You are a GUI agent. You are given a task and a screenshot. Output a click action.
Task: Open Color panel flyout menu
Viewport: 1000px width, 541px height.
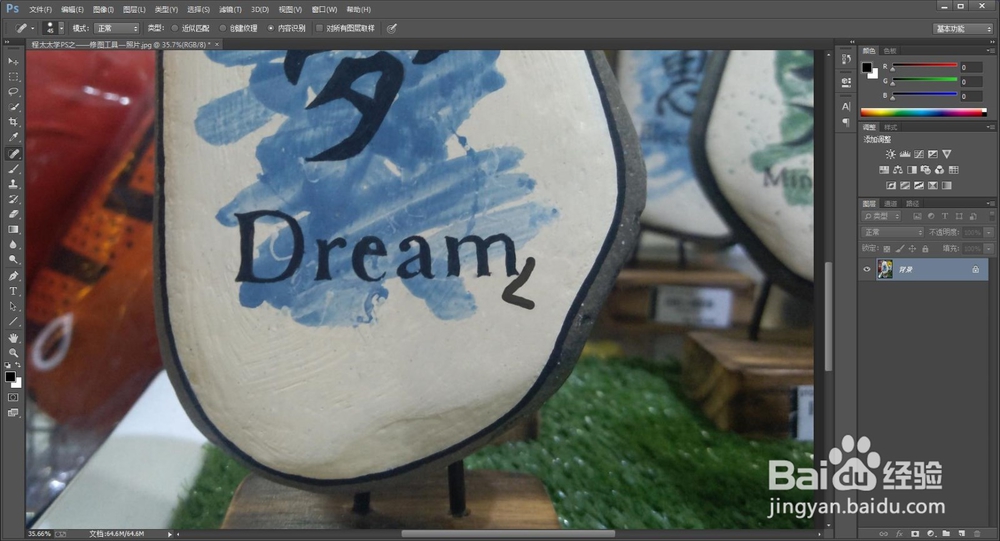[x=989, y=50]
